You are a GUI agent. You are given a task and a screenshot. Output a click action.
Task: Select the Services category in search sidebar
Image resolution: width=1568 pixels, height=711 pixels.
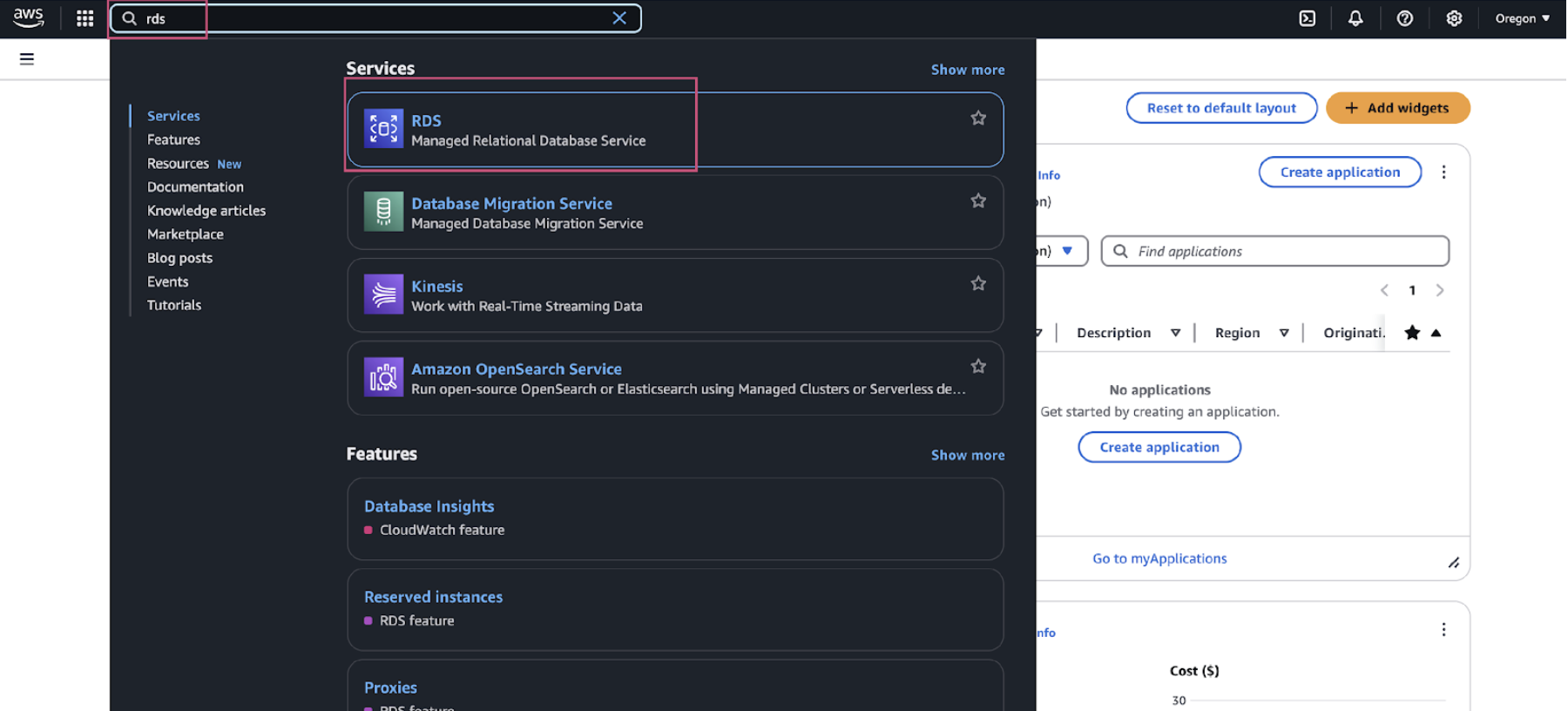point(173,116)
